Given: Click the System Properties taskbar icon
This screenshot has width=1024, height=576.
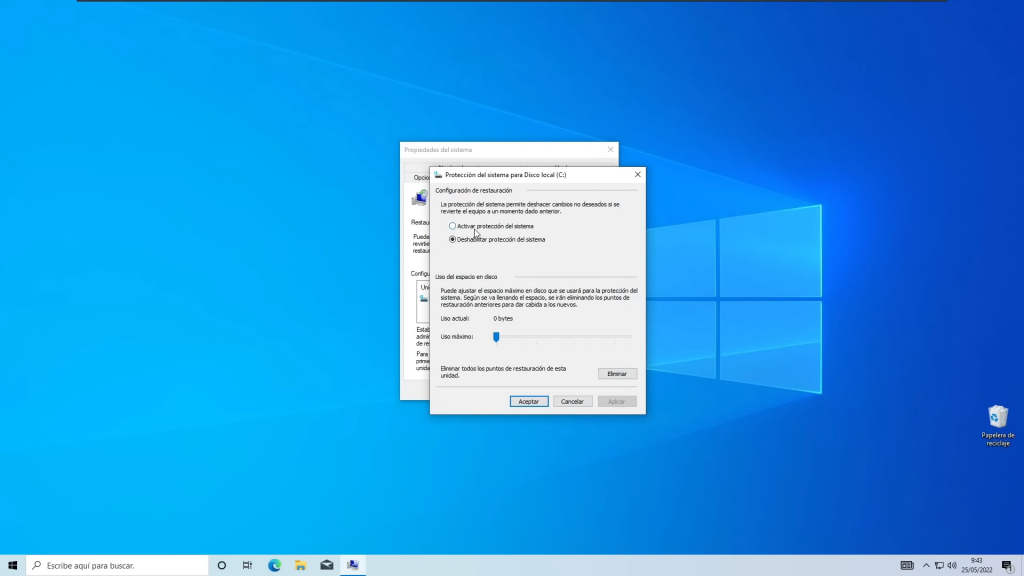Looking at the screenshot, I should (x=353, y=565).
